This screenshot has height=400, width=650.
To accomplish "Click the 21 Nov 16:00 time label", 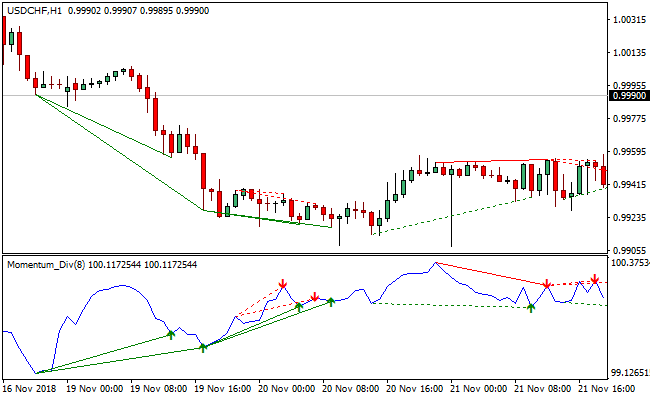I will [608, 388].
